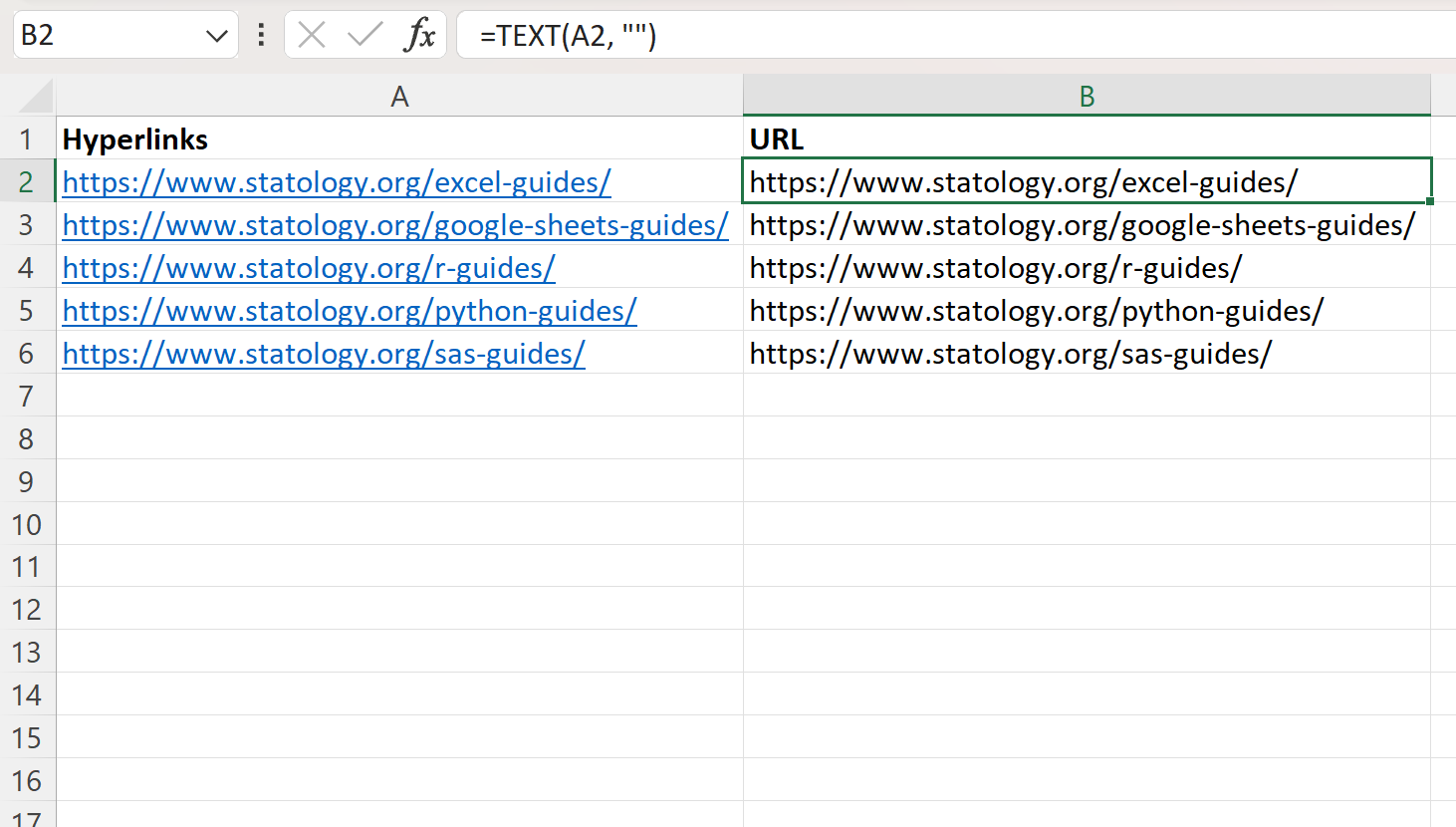
Task: Click the fill handle of cell B2
Action: click(x=1431, y=200)
